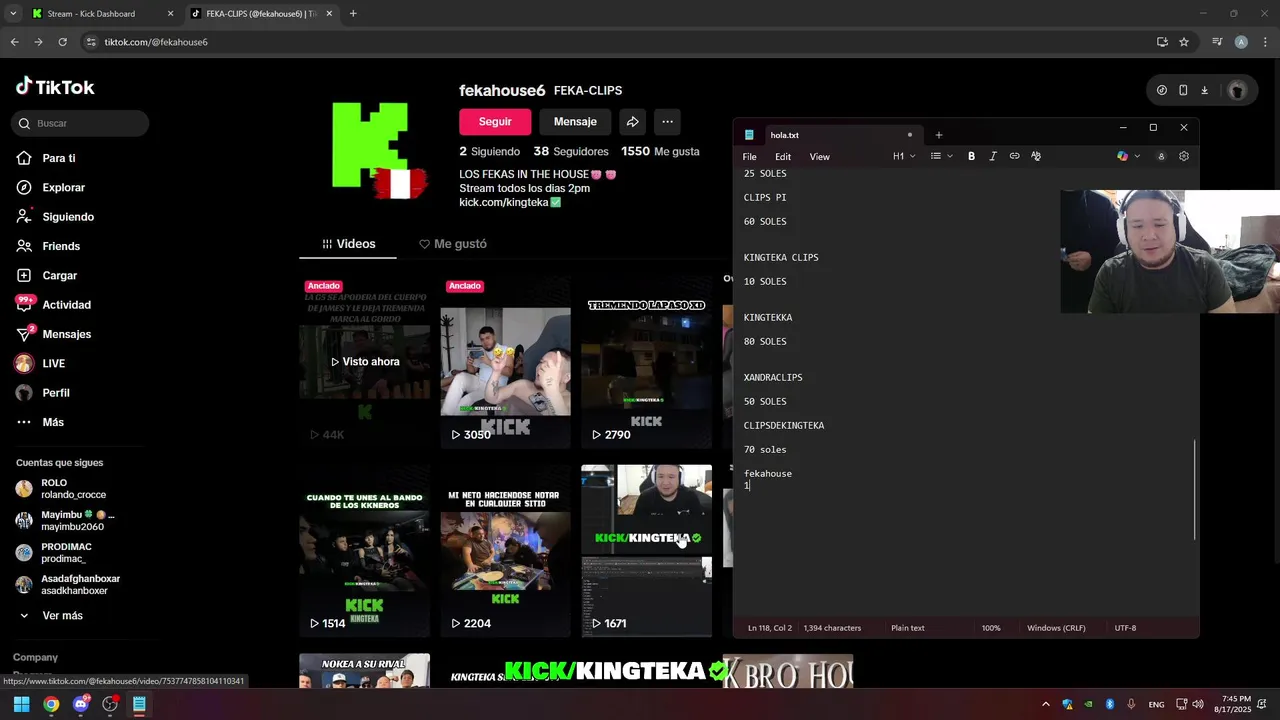Click 38 Seguidores count
Screen dimensions: 1280x720
(x=570, y=152)
